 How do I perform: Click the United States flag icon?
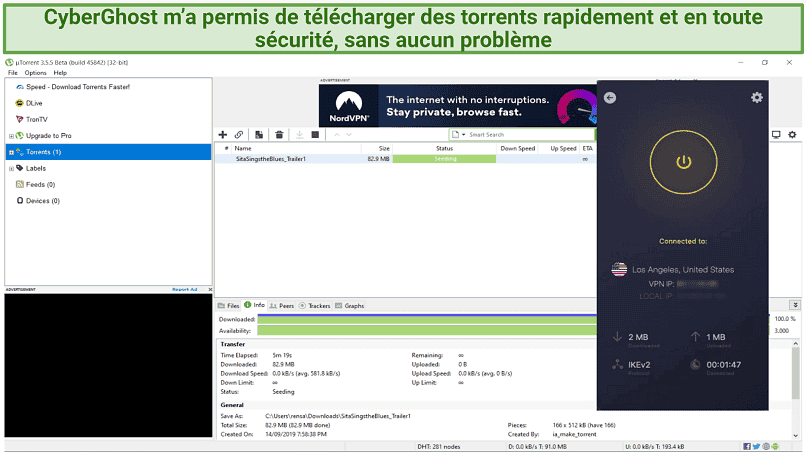click(x=619, y=269)
